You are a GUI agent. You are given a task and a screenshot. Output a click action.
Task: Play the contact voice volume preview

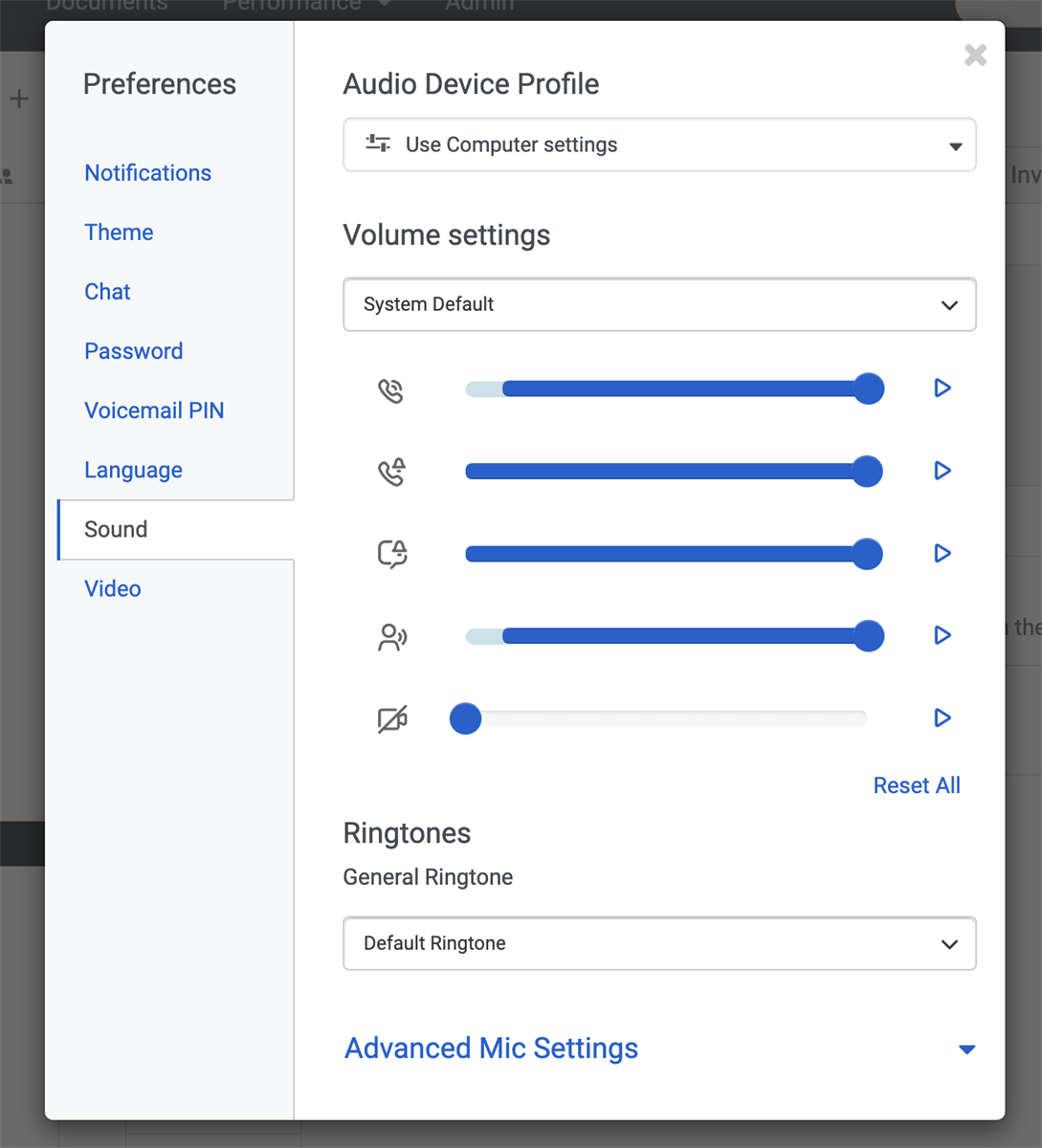click(942, 635)
